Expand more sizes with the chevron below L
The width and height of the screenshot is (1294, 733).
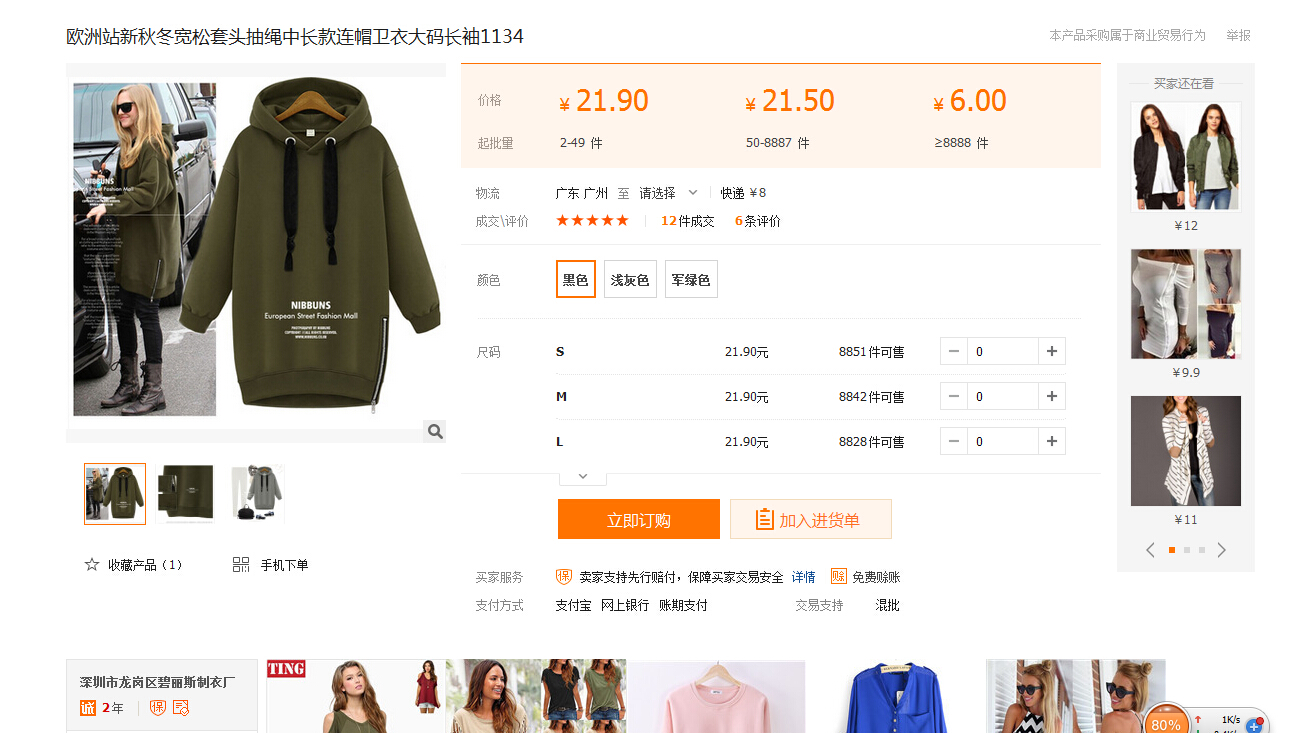(583, 477)
